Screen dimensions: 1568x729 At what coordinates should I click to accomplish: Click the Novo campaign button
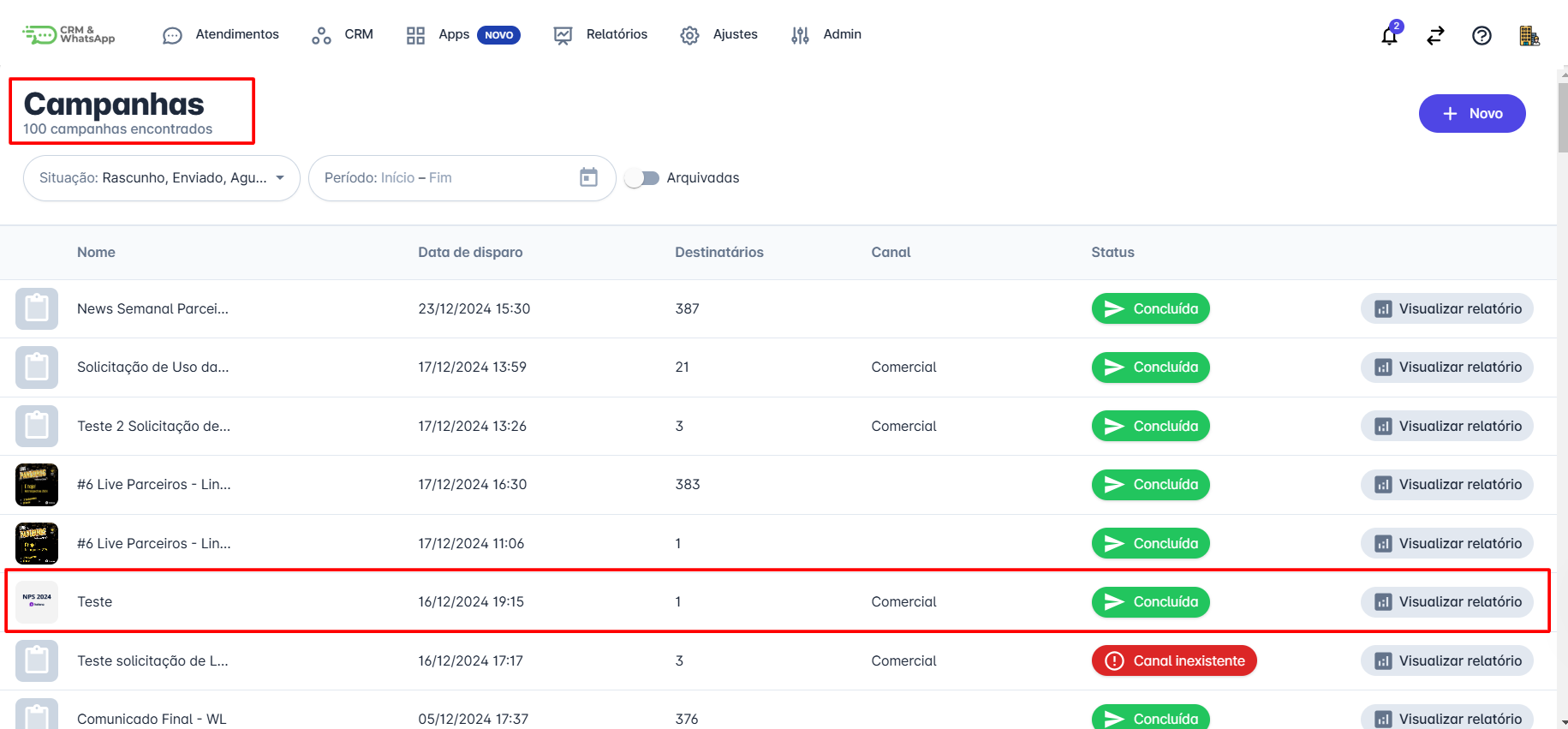pos(1471,113)
